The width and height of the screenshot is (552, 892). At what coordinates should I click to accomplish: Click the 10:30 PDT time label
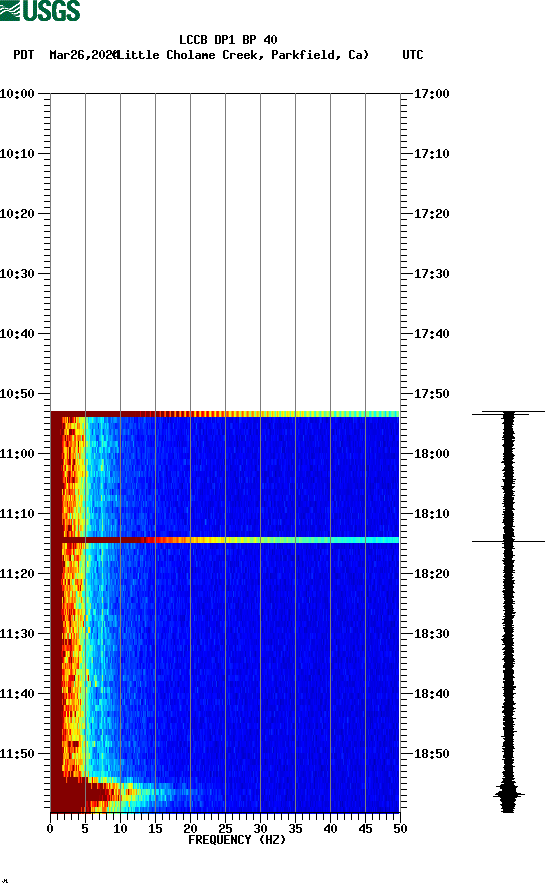pos(17,274)
